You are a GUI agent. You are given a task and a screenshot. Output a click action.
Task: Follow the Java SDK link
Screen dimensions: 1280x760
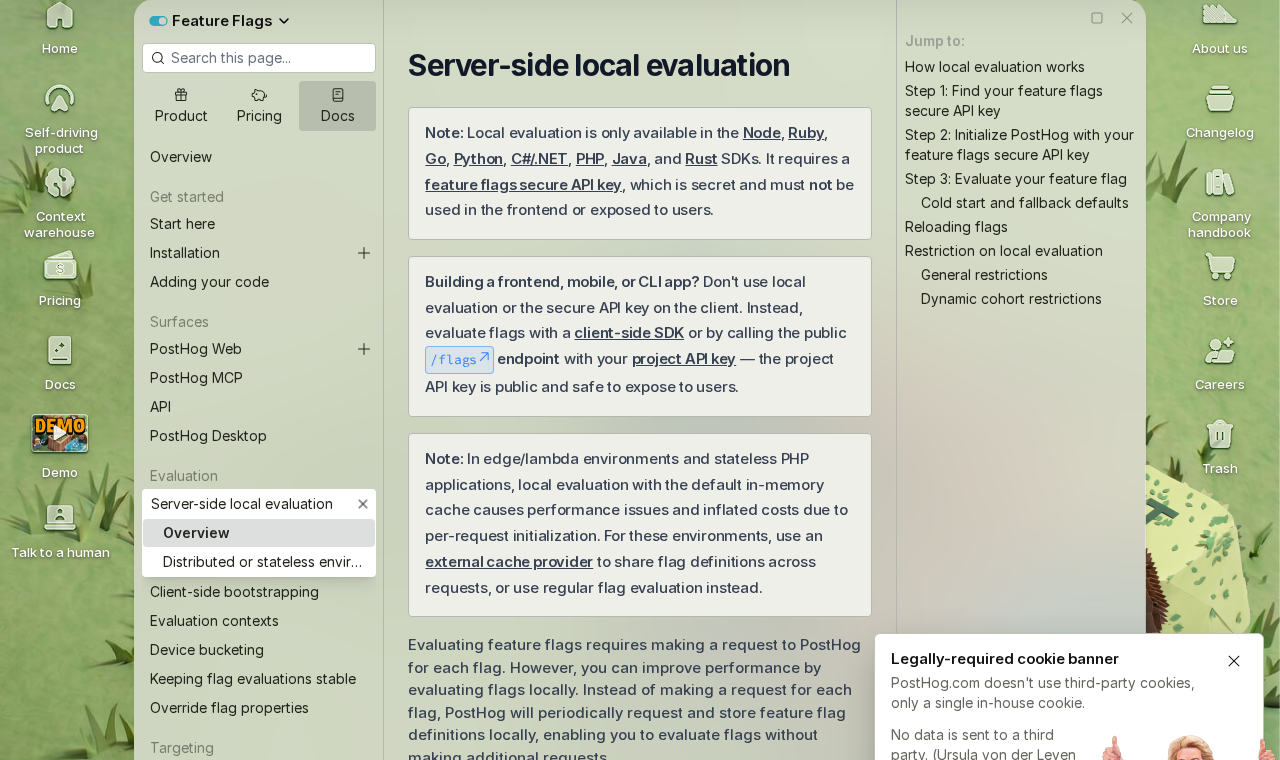629,159
